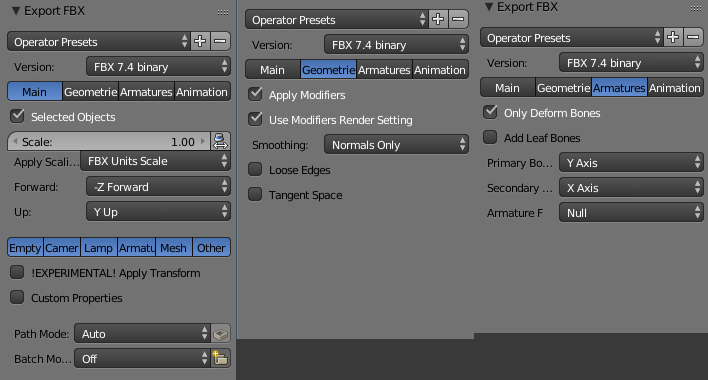The image size is (708, 380).
Task: Enable Tangent Space checkbox
Action: [255, 195]
